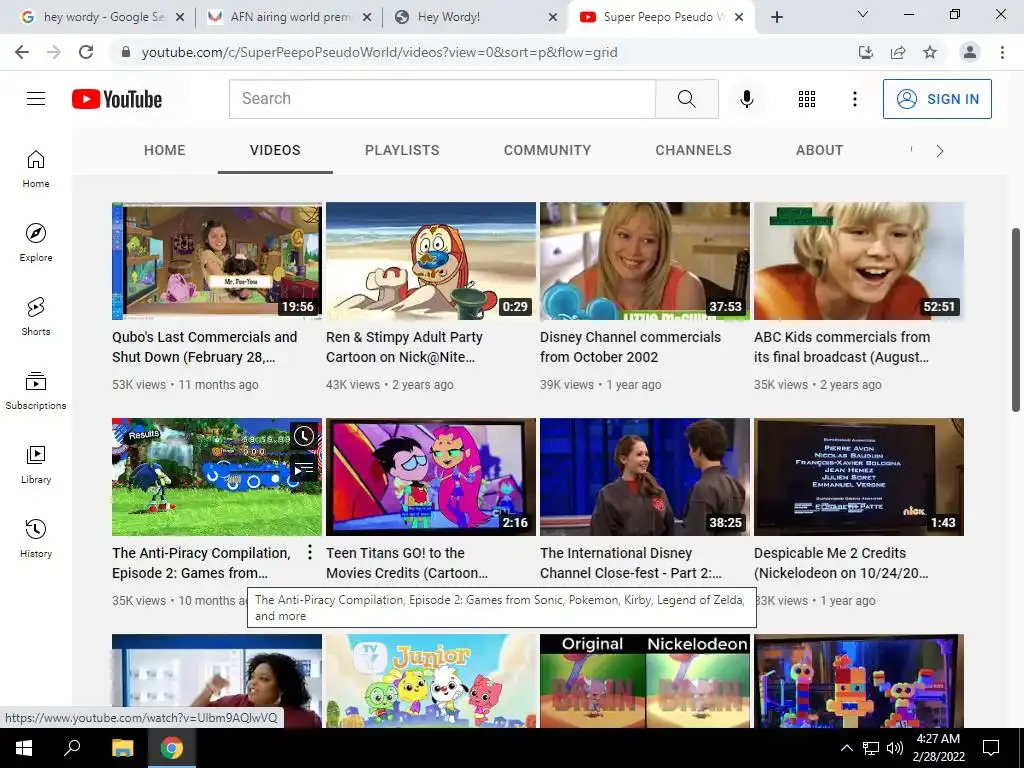The image size is (1024, 768).
Task: Switch to the ABOUT tab
Action: click(820, 150)
